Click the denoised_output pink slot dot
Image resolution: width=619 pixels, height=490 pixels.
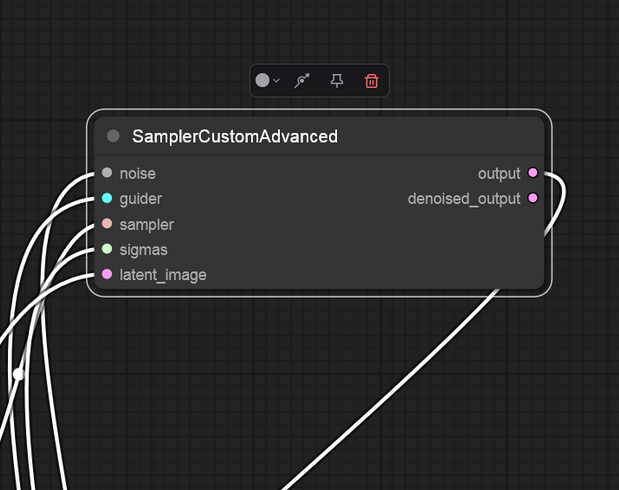[x=533, y=198]
